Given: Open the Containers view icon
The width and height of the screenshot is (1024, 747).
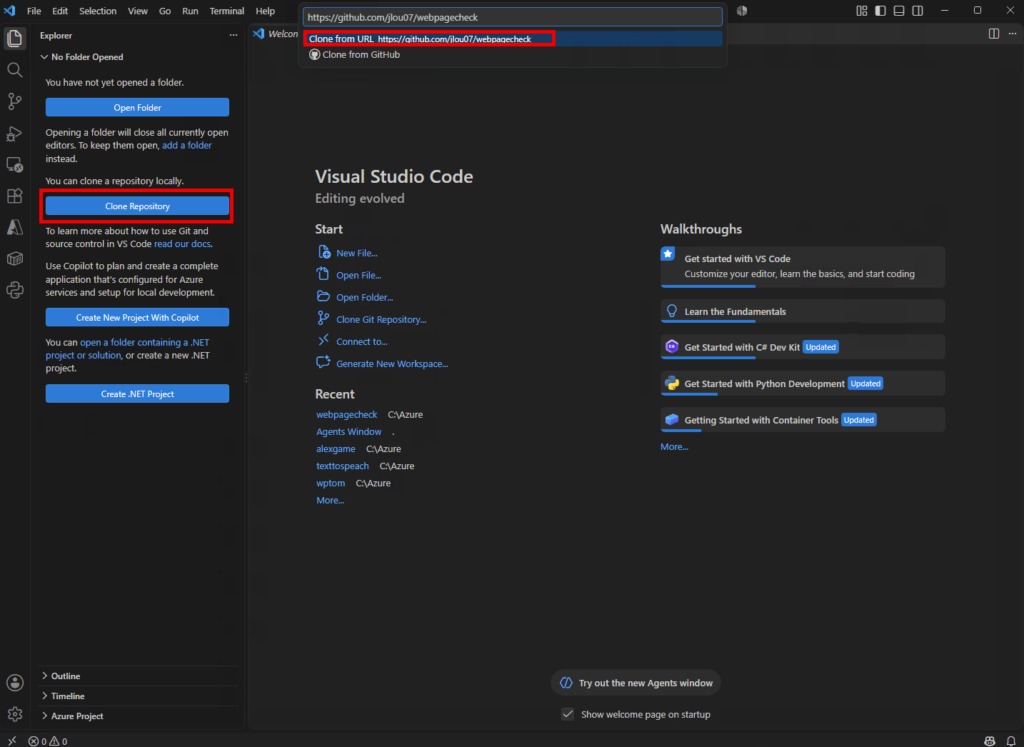Looking at the screenshot, I should coord(14,259).
